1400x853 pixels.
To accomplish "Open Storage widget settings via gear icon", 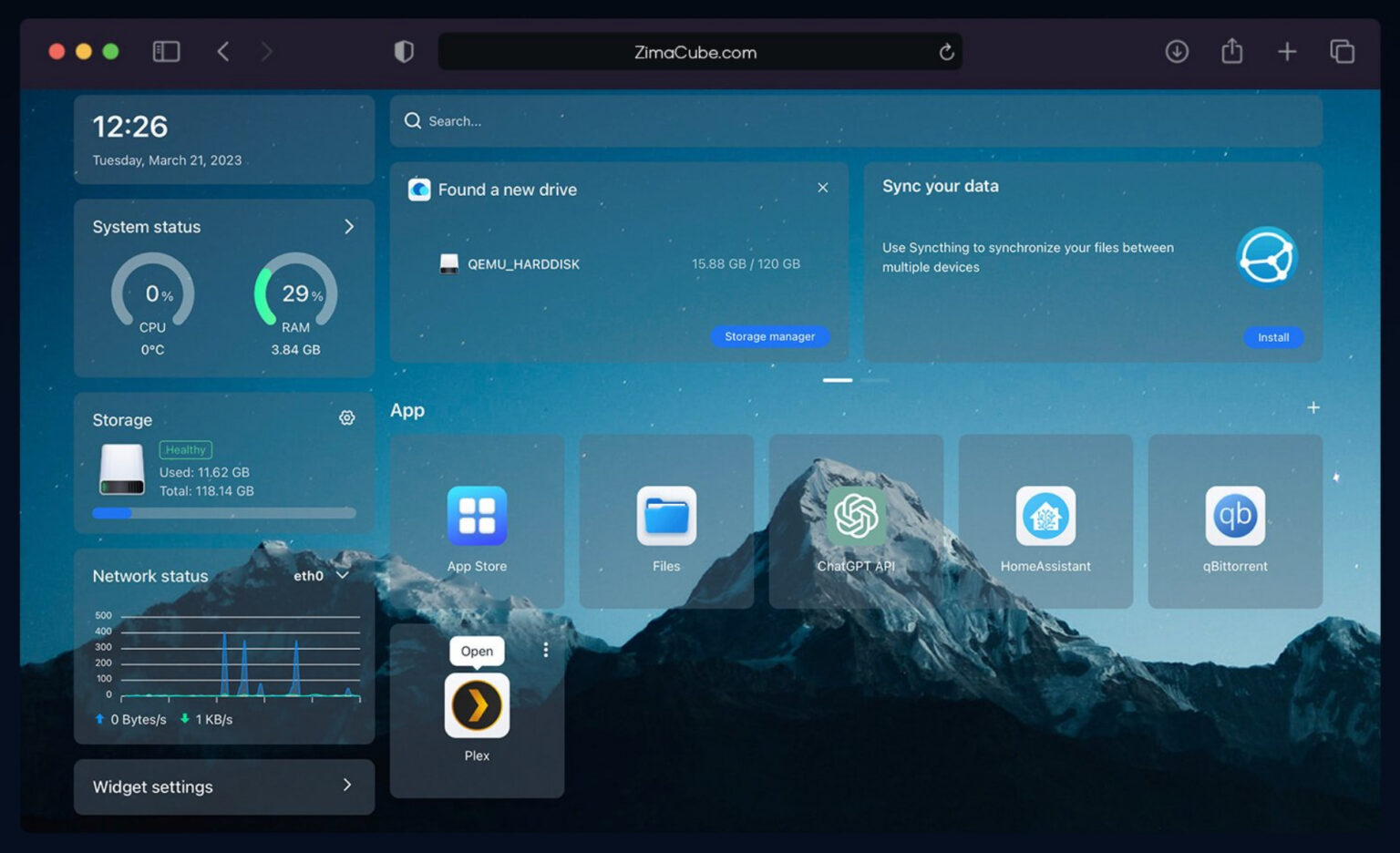I will (347, 417).
